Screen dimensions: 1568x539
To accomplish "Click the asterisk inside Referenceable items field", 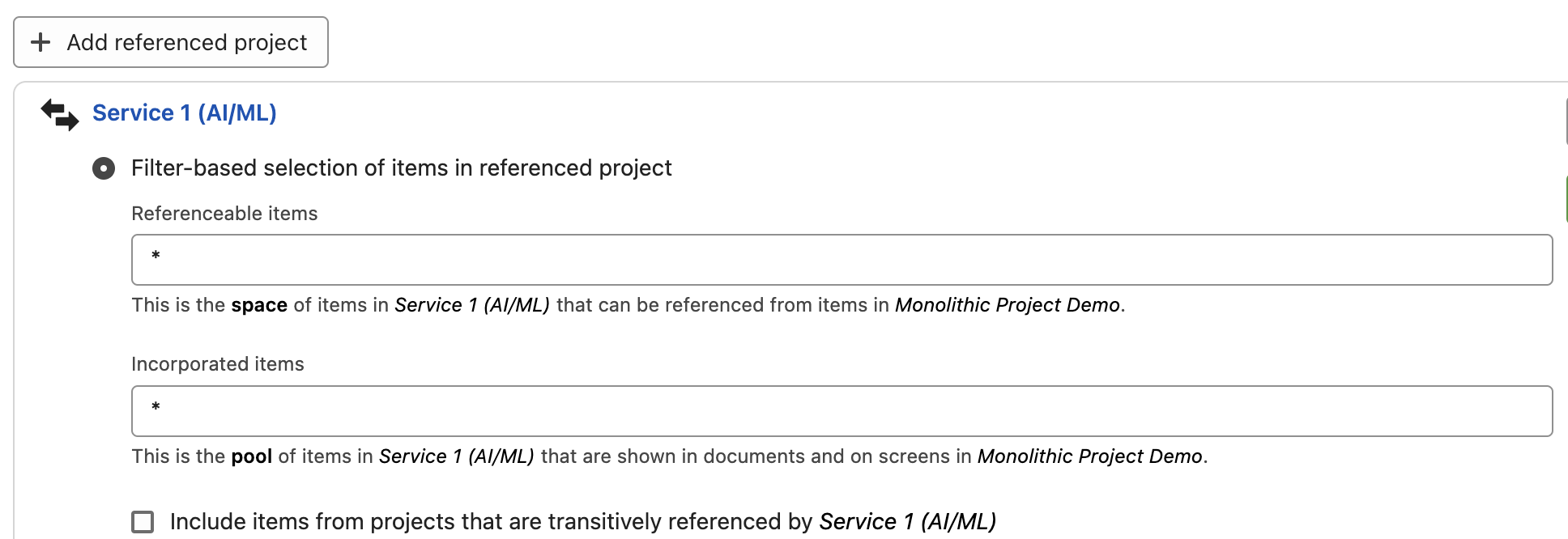I will 156,257.
